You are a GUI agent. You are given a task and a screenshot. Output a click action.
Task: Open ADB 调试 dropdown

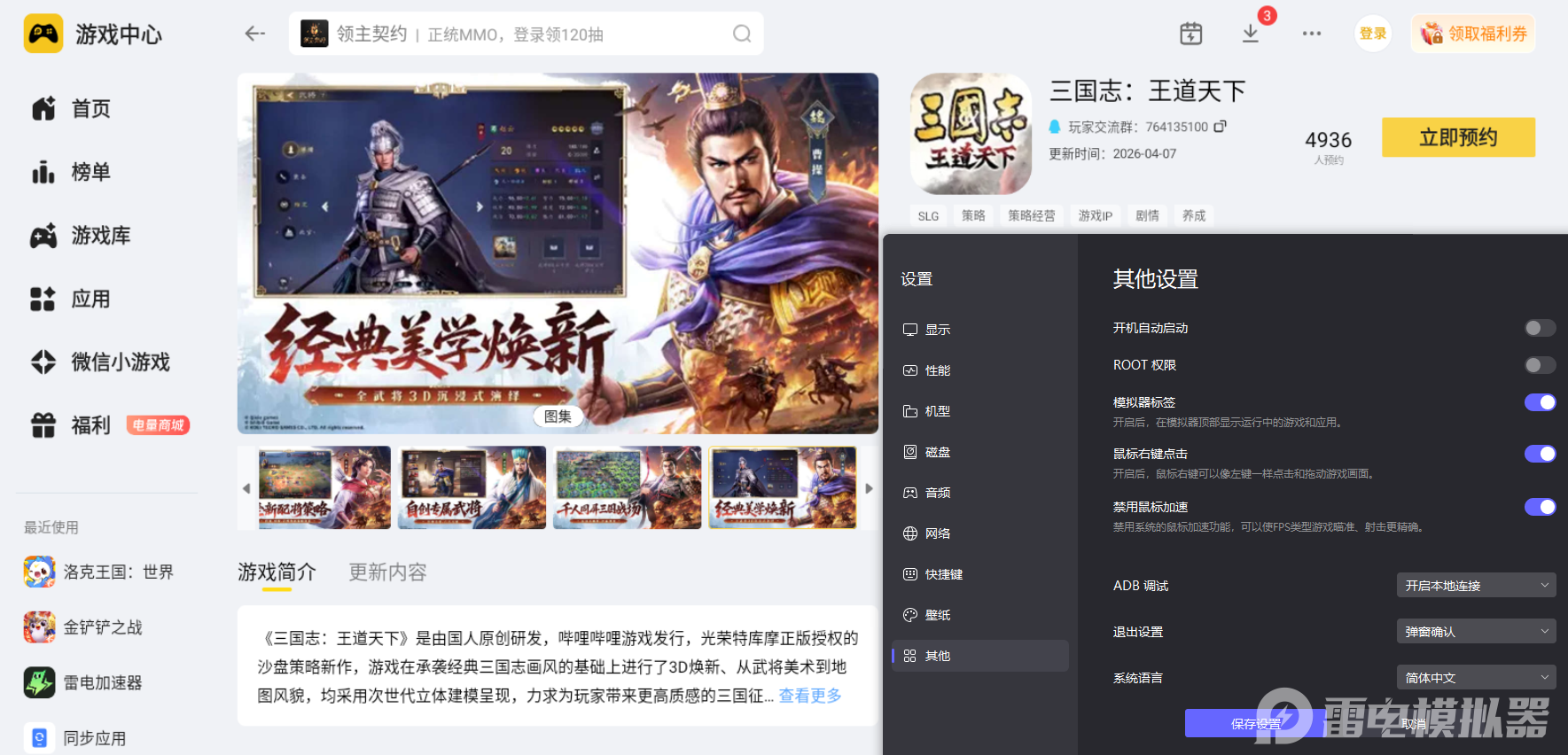[1476, 586]
